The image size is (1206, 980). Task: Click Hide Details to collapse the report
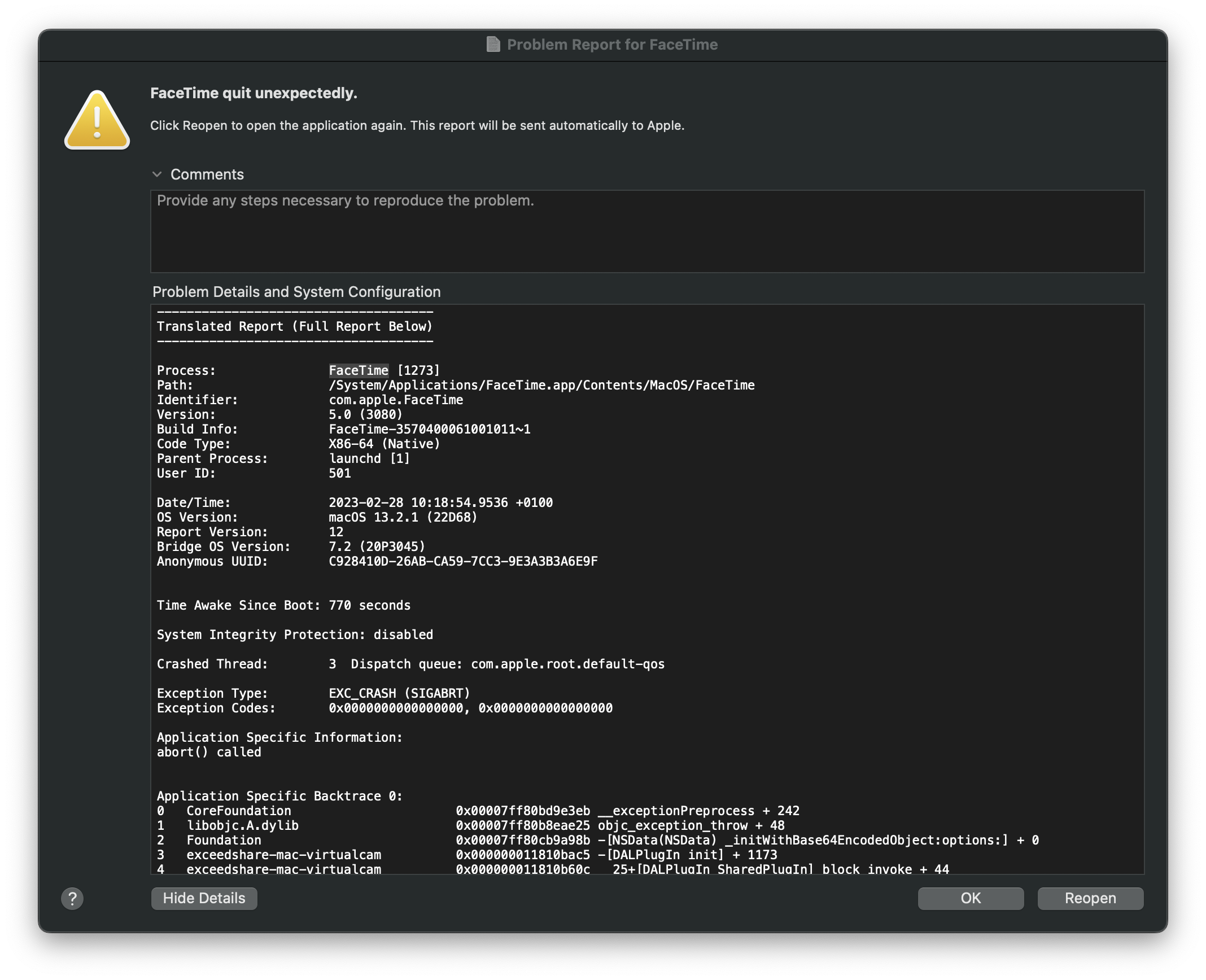coord(204,898)
